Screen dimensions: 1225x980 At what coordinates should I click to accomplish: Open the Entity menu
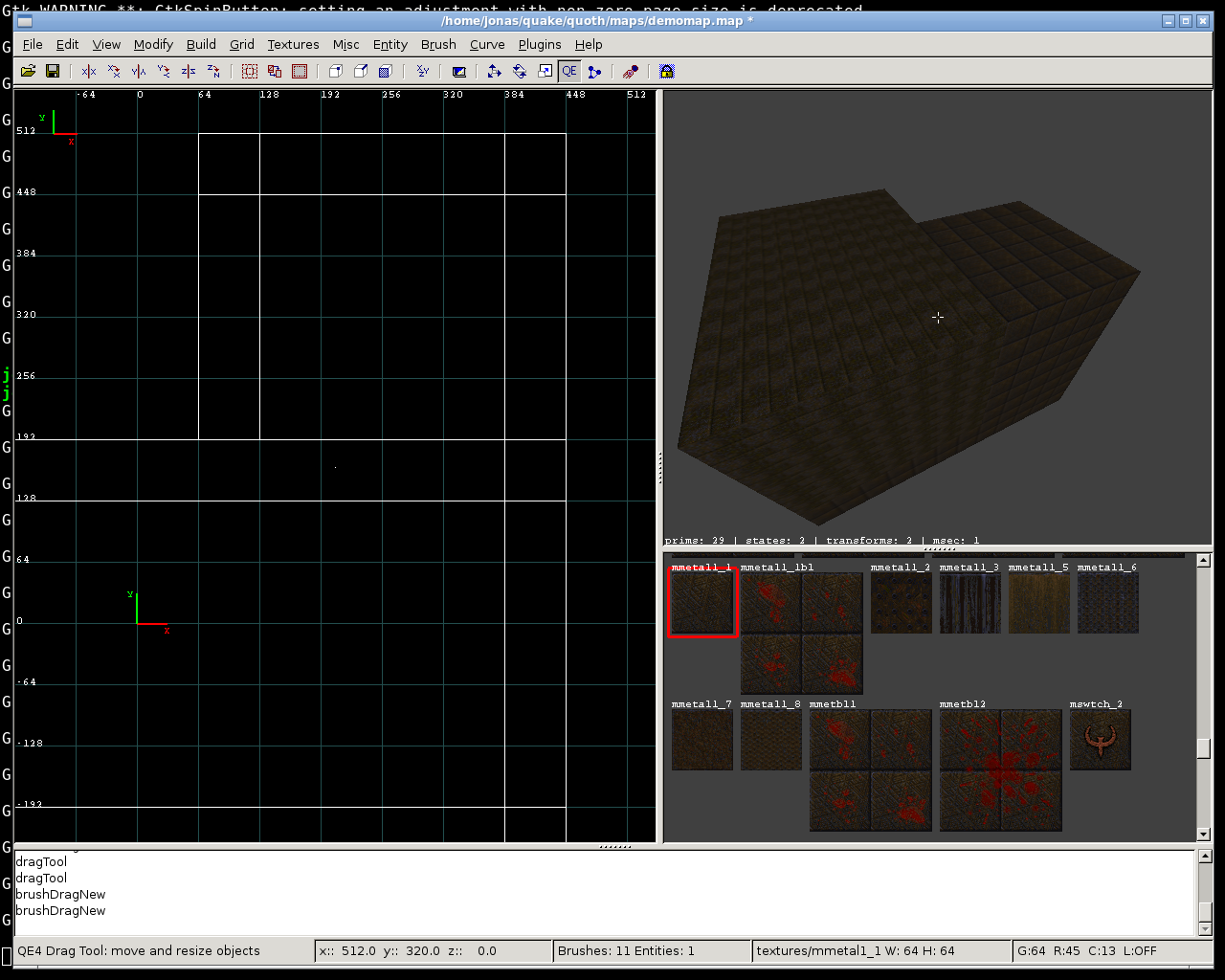point(390,44)
